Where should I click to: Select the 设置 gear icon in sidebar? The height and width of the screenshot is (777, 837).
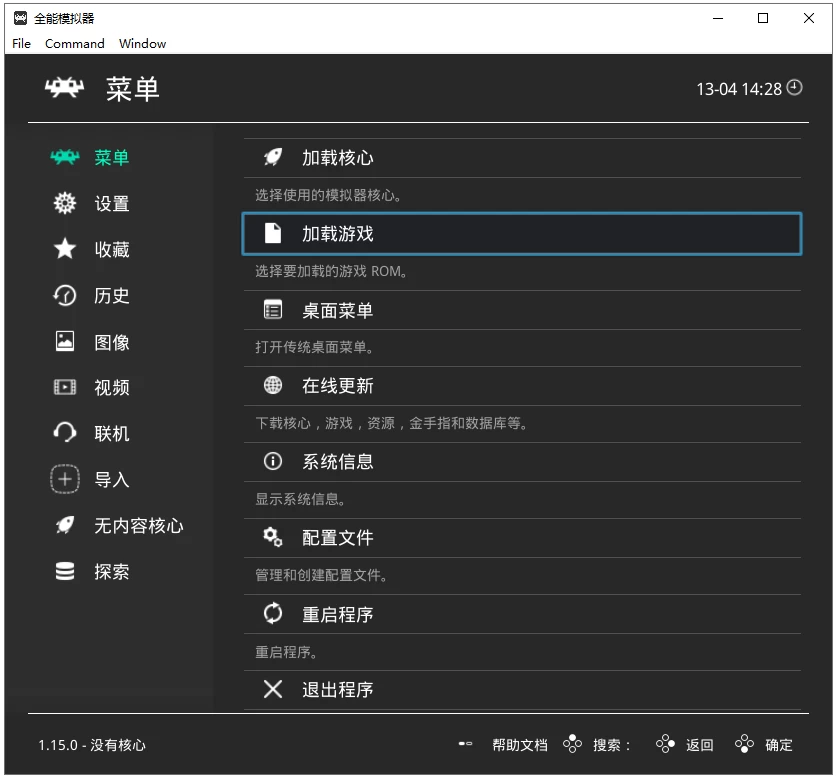pos(64,203)
